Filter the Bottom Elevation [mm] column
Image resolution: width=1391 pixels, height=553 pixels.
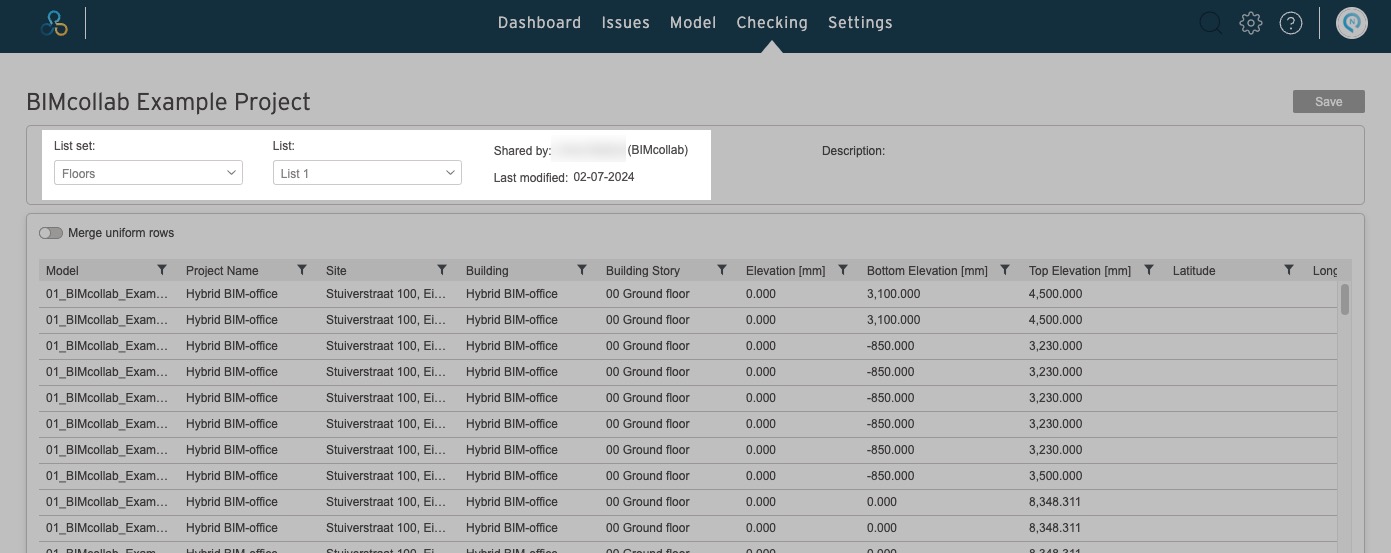[x=1005, y=270]
